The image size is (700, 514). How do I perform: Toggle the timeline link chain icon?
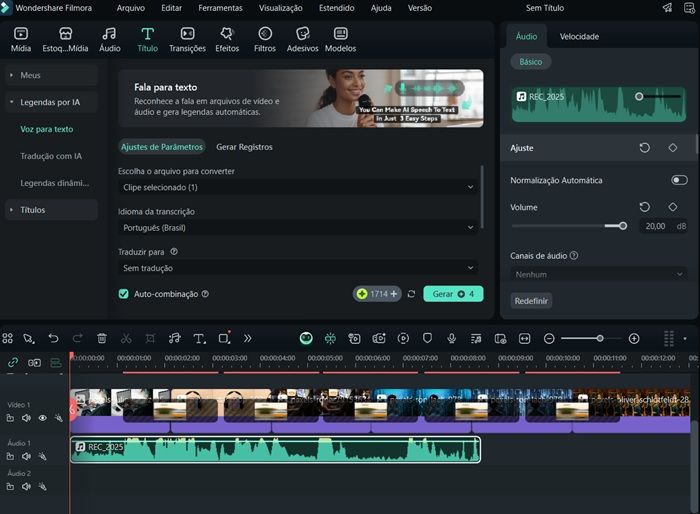(x=12, y=363)
